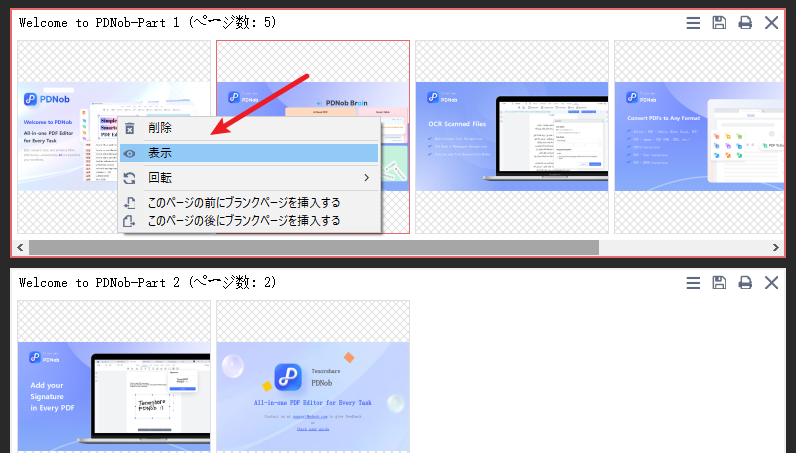Select このページの前にブランクページを挿入する
796x453 pixels.
coord(249,203)
